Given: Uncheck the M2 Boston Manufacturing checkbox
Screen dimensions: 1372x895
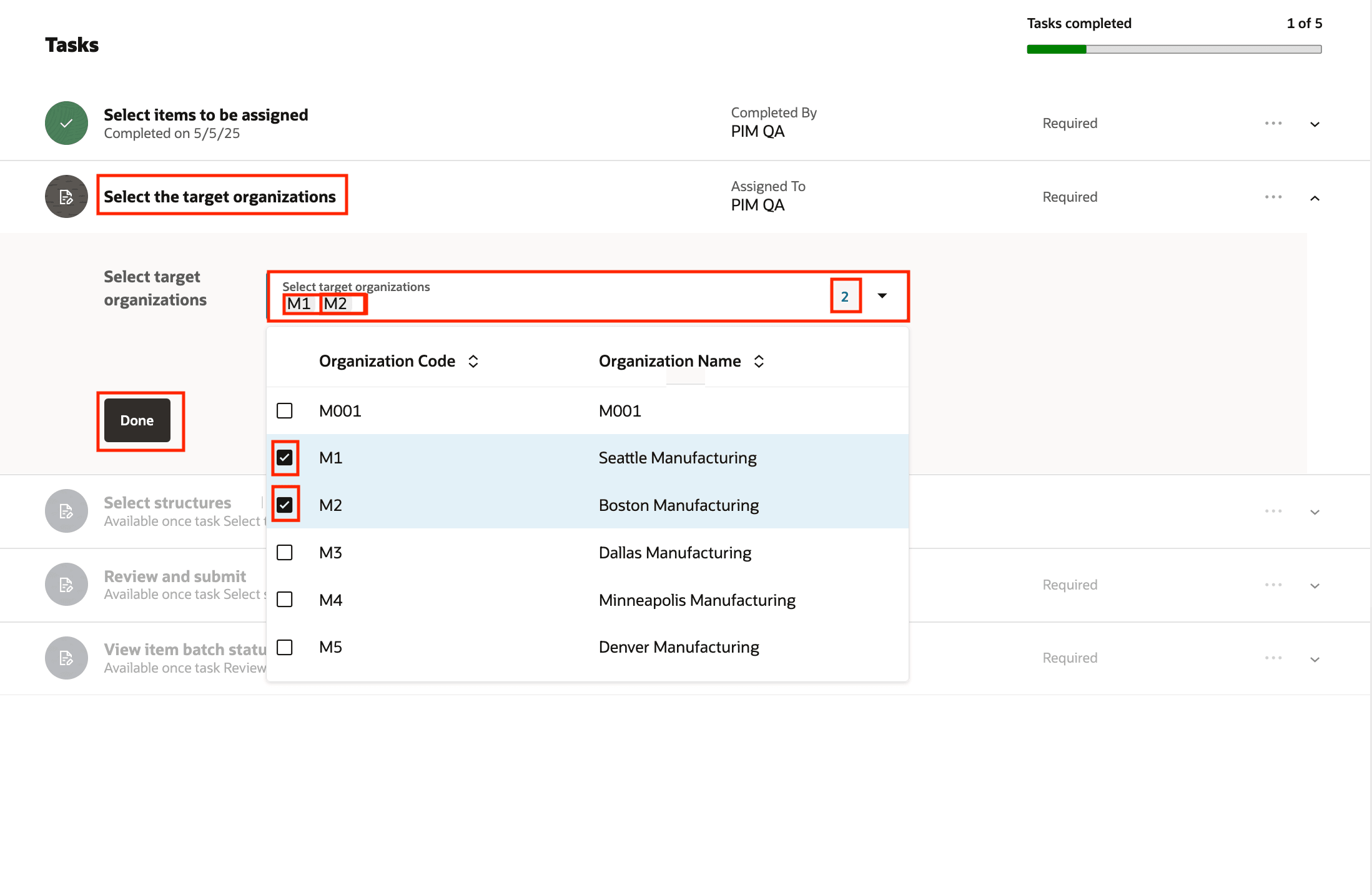Looking at the screenshot, I should click(285, 505).
